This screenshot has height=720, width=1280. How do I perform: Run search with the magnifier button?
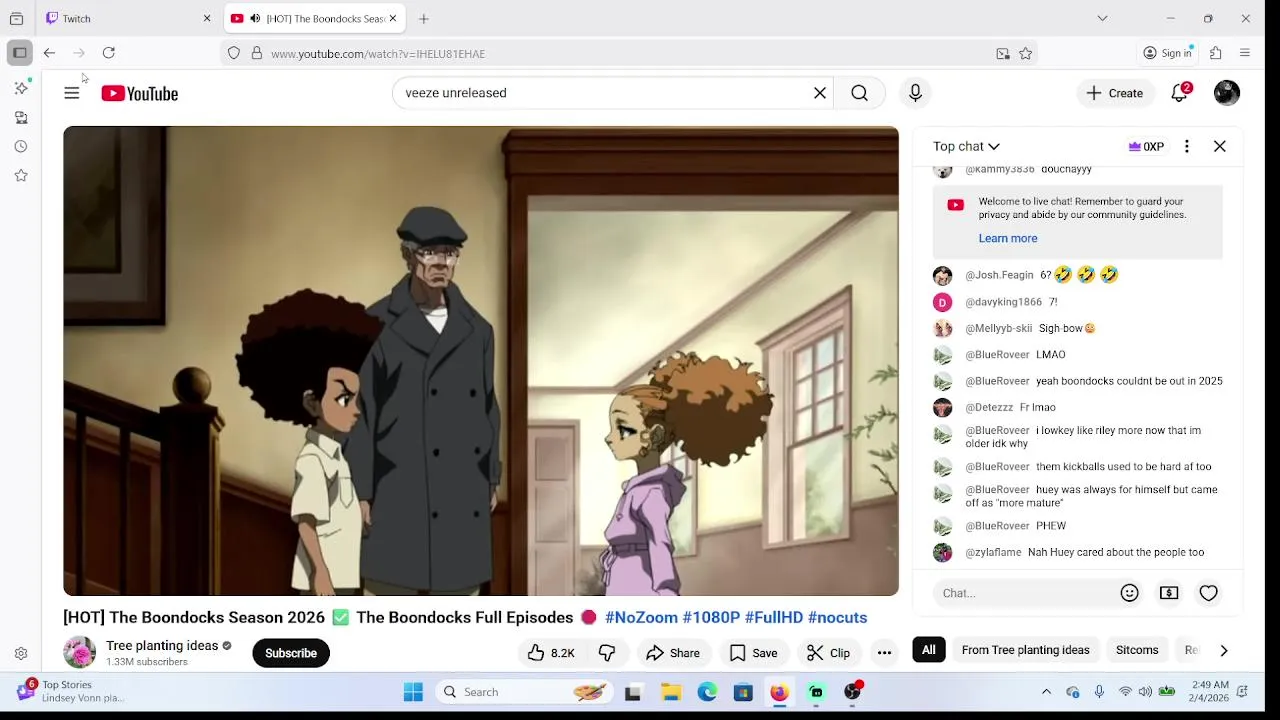[x=859, y=93]
